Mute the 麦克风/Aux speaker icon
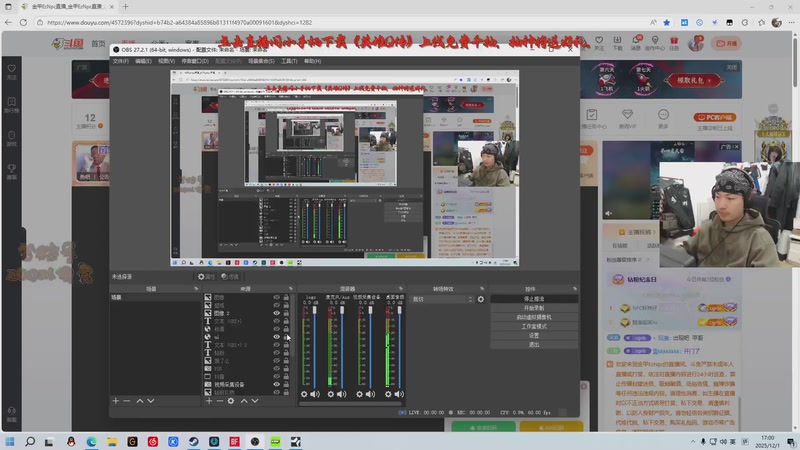Image resolution: width=800 pixels, height=450 pixels. click(x=341, y=394)
